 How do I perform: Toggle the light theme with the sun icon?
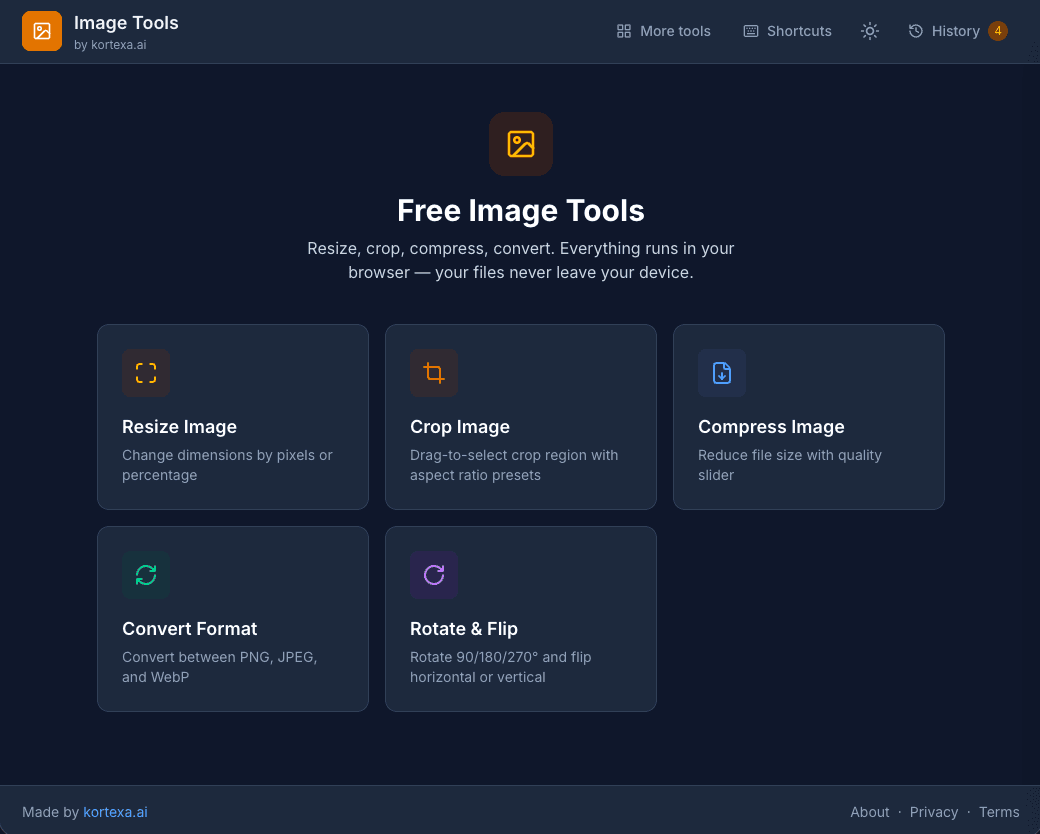pos(869,31)
